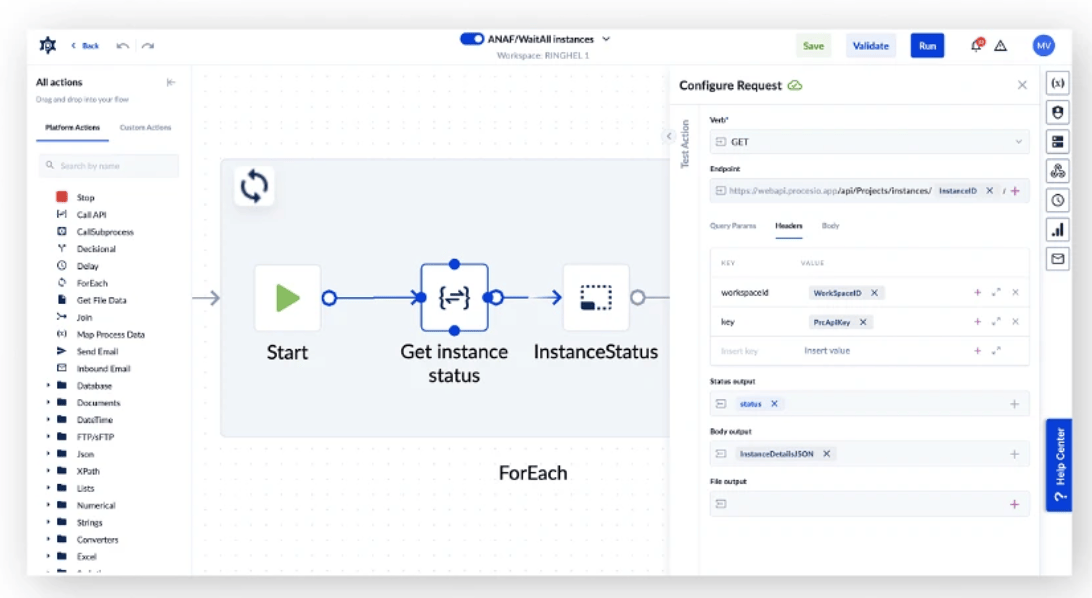Switch to Custom Actions tab
Screen dimensions: 1092x598
145,128
